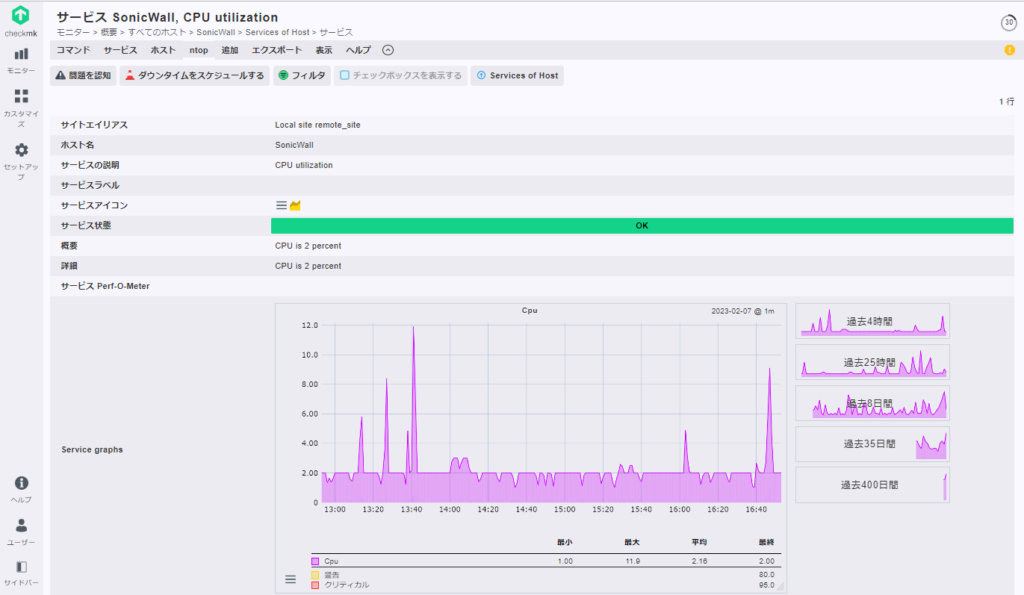Viewport: 1024px width, 595px height.
Task: Open the 表示 menu
Action: 324,50
